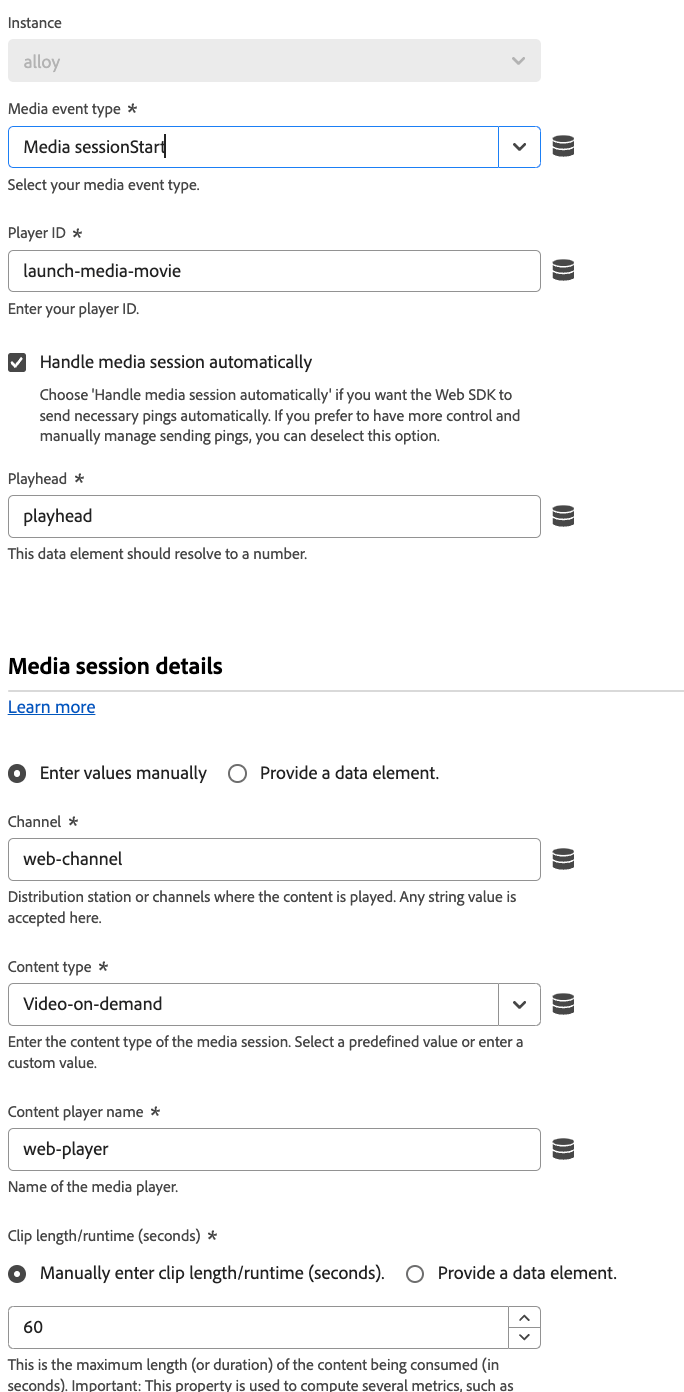
Task: Open the disabled Instance alloy dropdown
Action: tap(274, 61)
